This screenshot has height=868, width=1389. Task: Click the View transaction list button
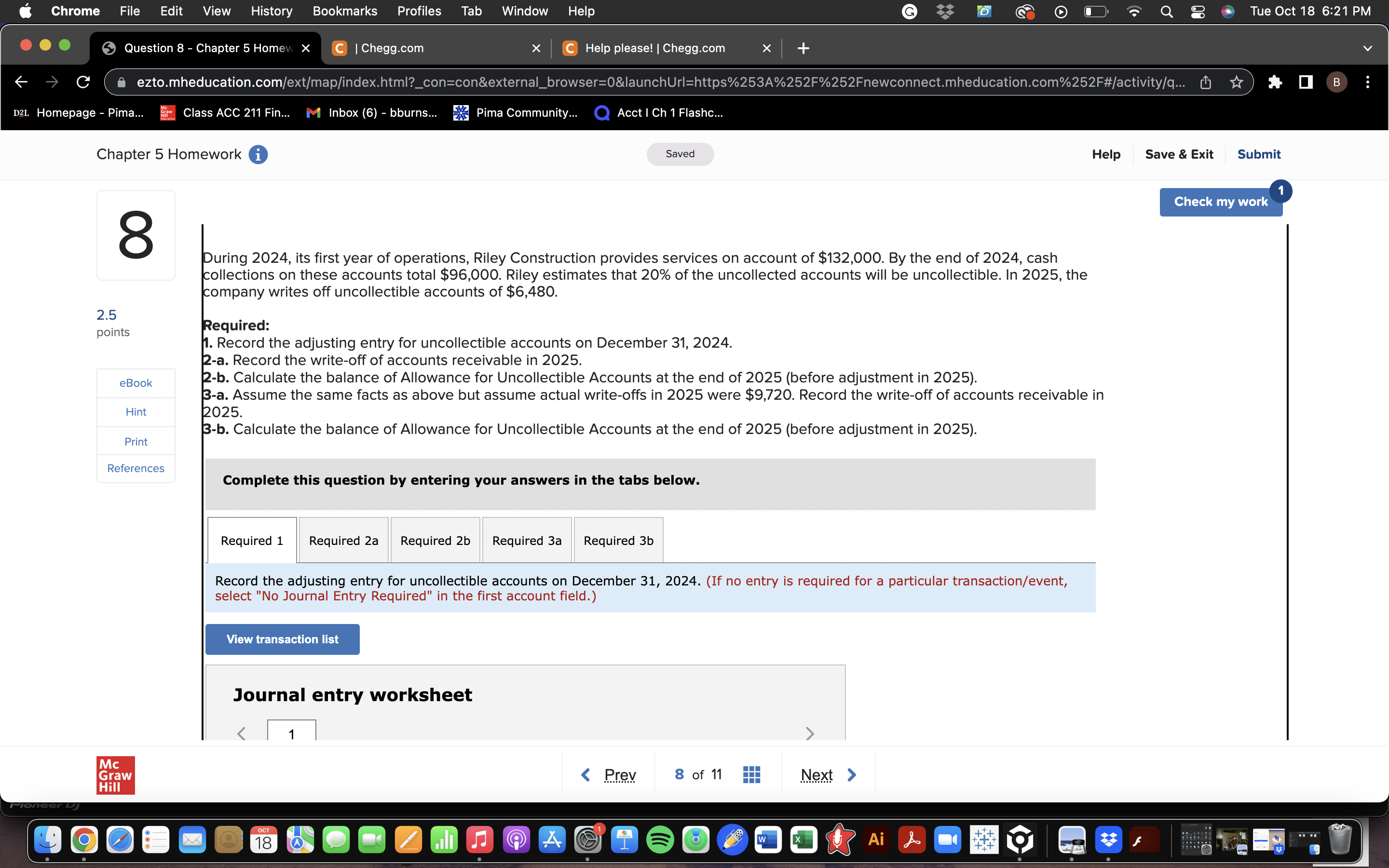pos(282,639)
